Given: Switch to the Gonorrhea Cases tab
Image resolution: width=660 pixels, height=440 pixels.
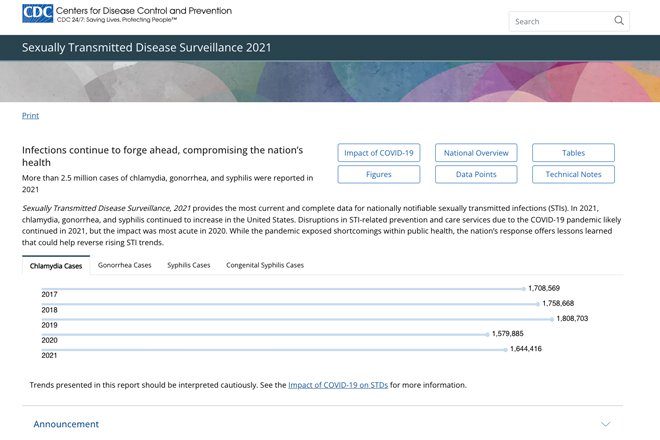Looking at the screenshot, I should coord(125,265).
